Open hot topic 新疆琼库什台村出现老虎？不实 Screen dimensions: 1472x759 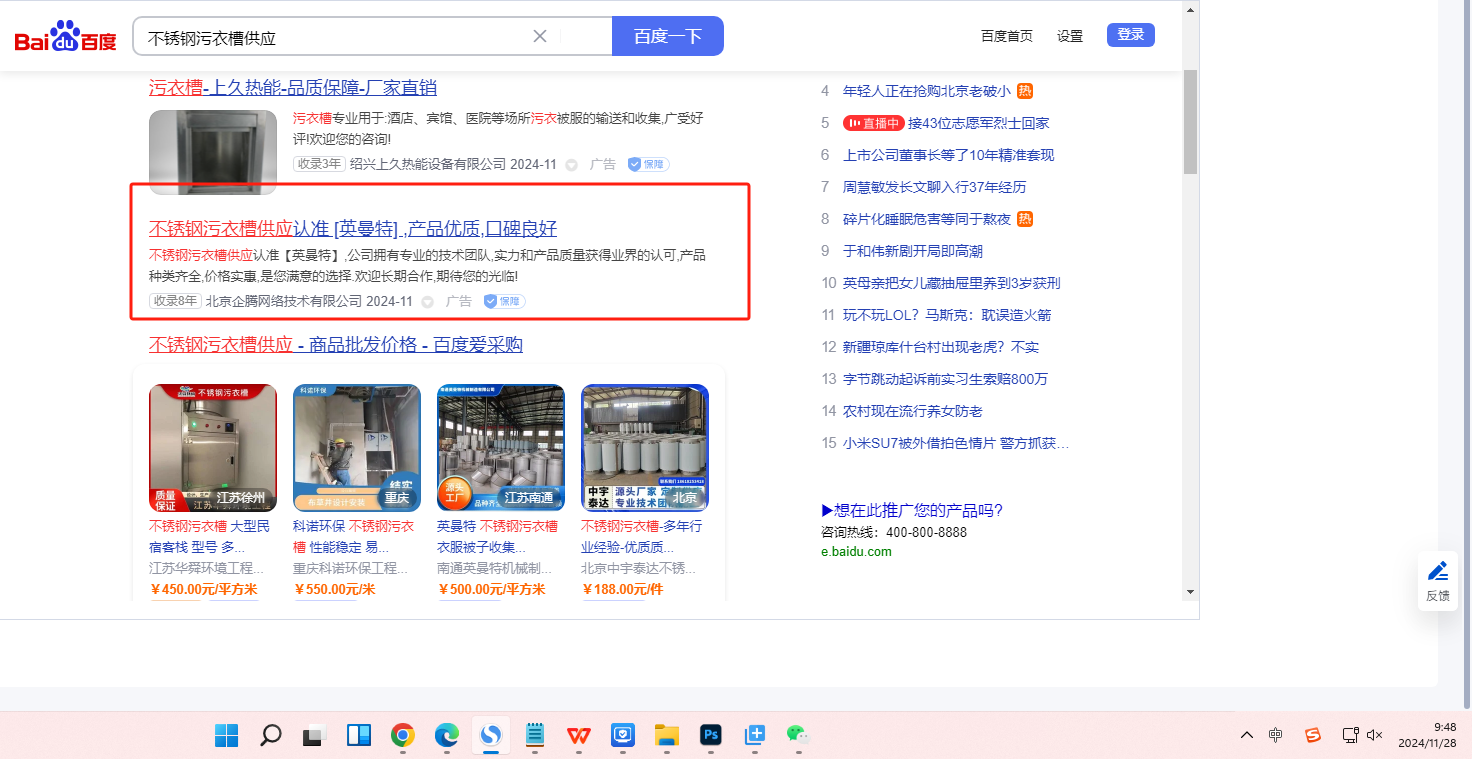pos(941,347)
